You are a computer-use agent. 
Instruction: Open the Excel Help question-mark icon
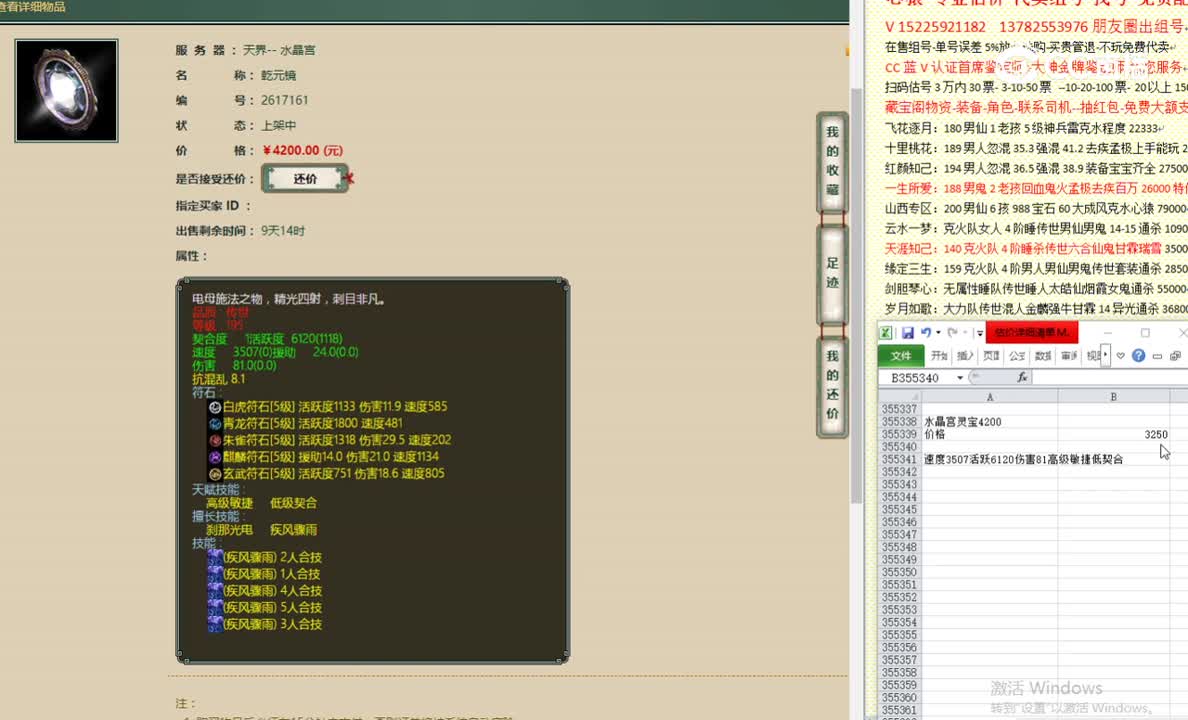(x=1139, y=356)
